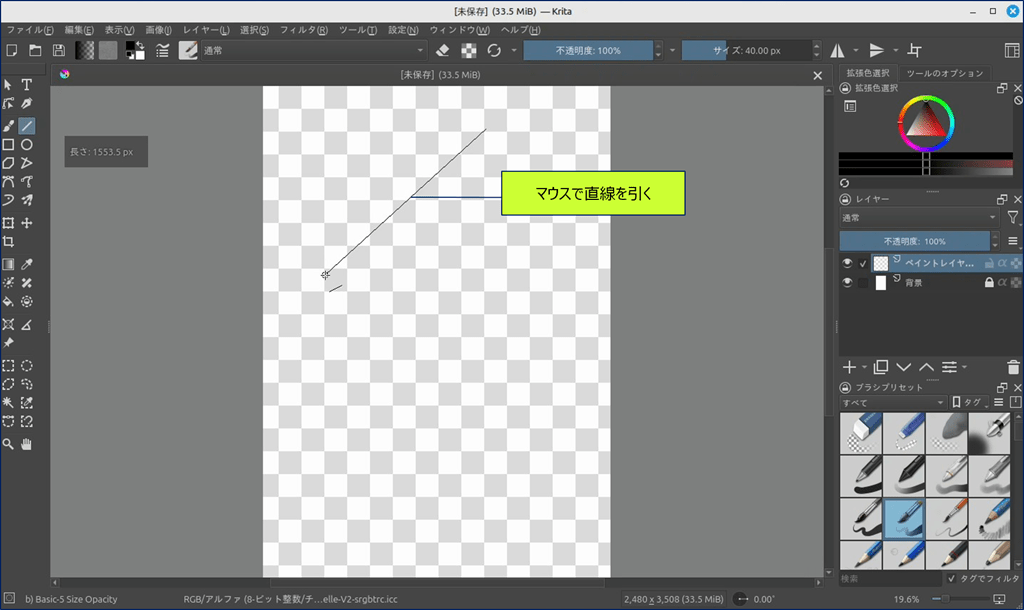Toggle visibility of the ペイントレイヤー layer
The width and height of the screenshot is (1024, 610).
pos(847,263)
